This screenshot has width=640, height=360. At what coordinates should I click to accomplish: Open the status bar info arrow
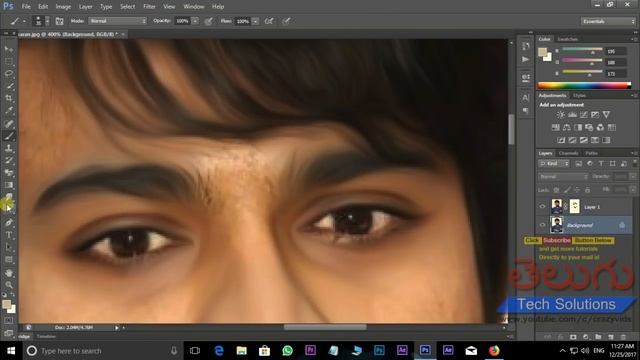[x=117, y=327]
